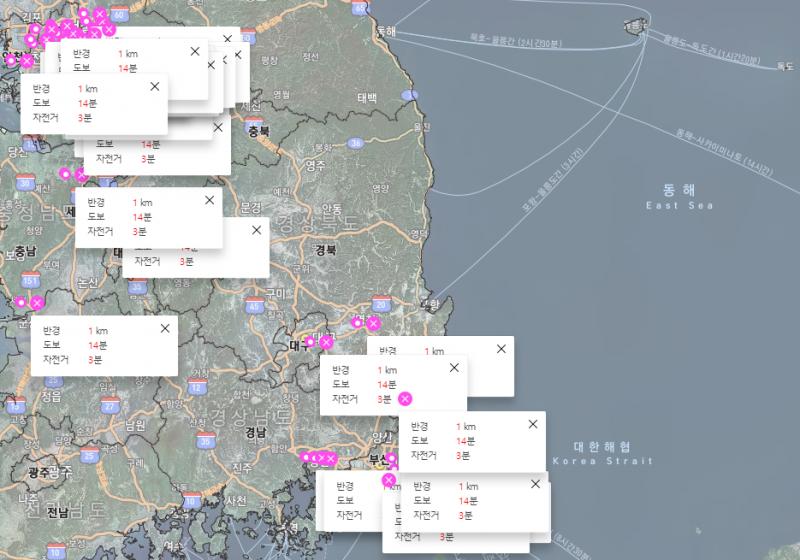Click the 전남 province label
This screenshot has height=560, width=800.
(58, 512)
